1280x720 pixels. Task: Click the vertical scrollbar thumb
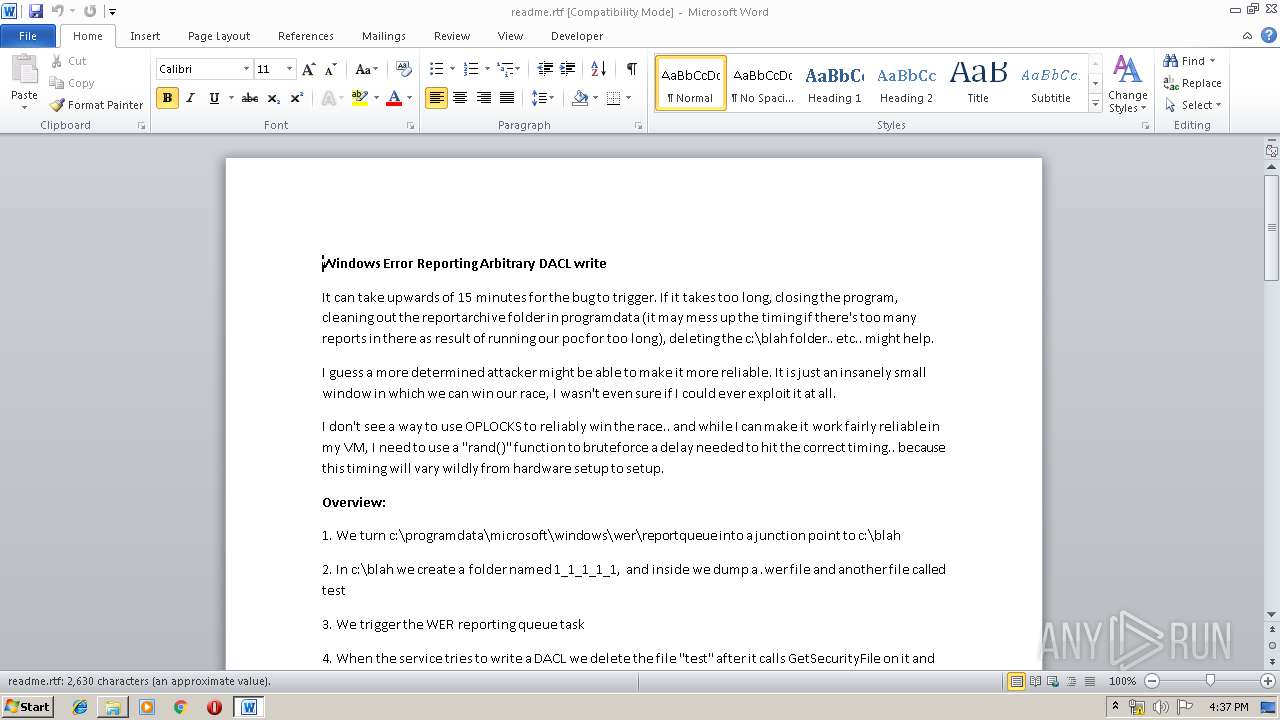1271,227
